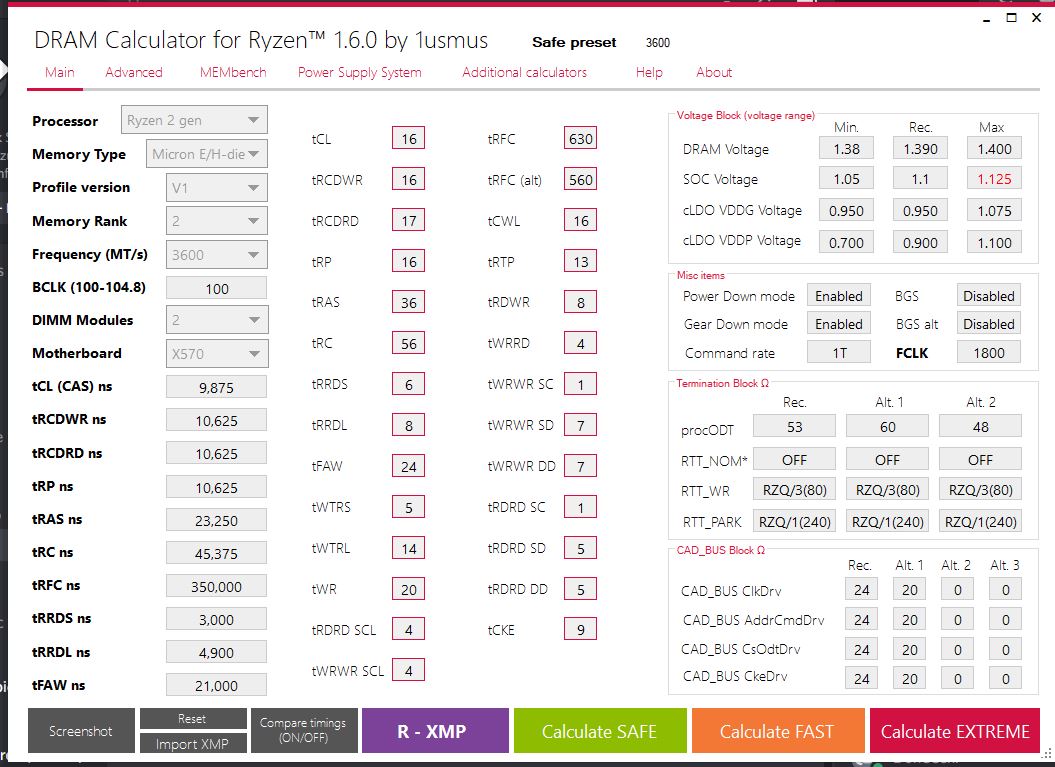
Task: Open the Help tab
Action: pyautogui.click(x=649, y=73)
